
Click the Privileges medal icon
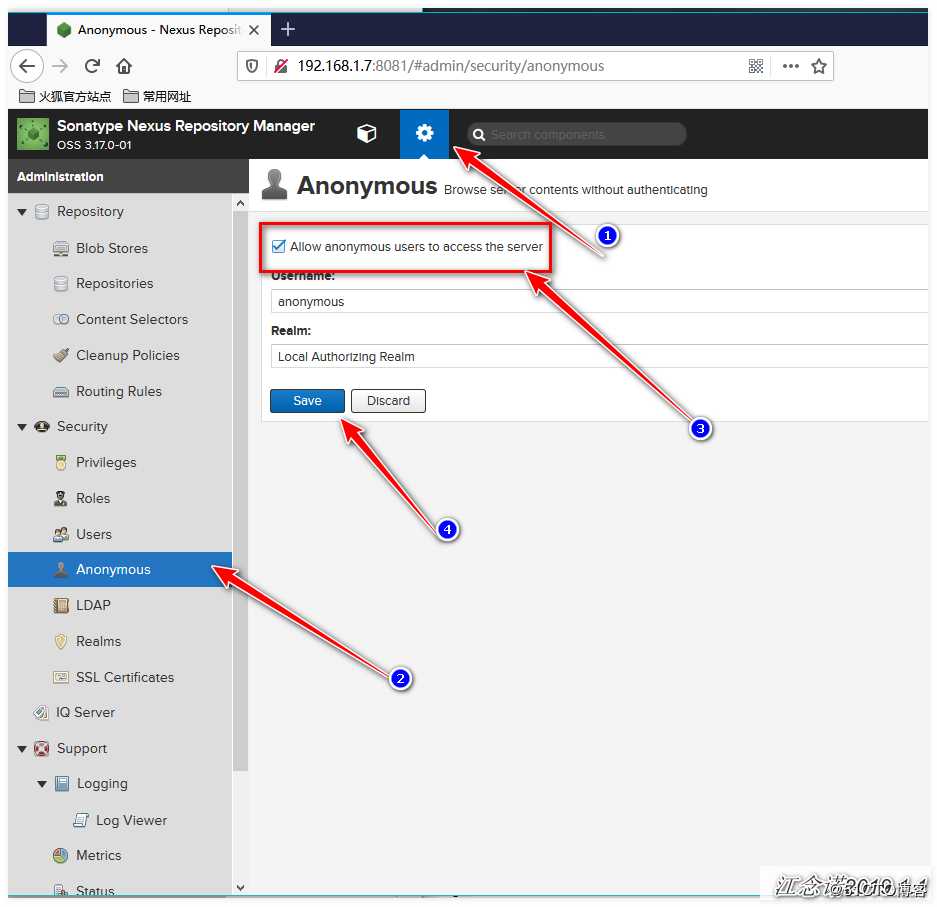pos(60,463)
